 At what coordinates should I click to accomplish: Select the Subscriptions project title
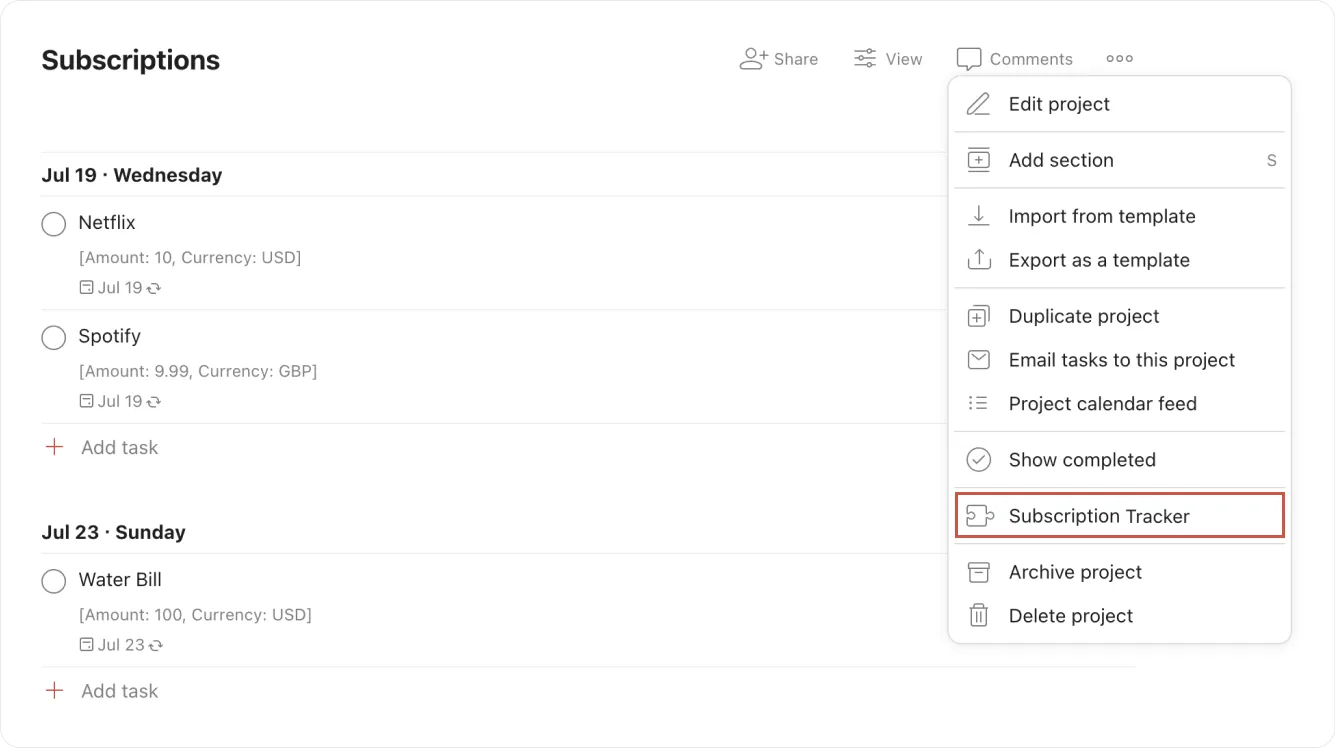pos(130,60)
